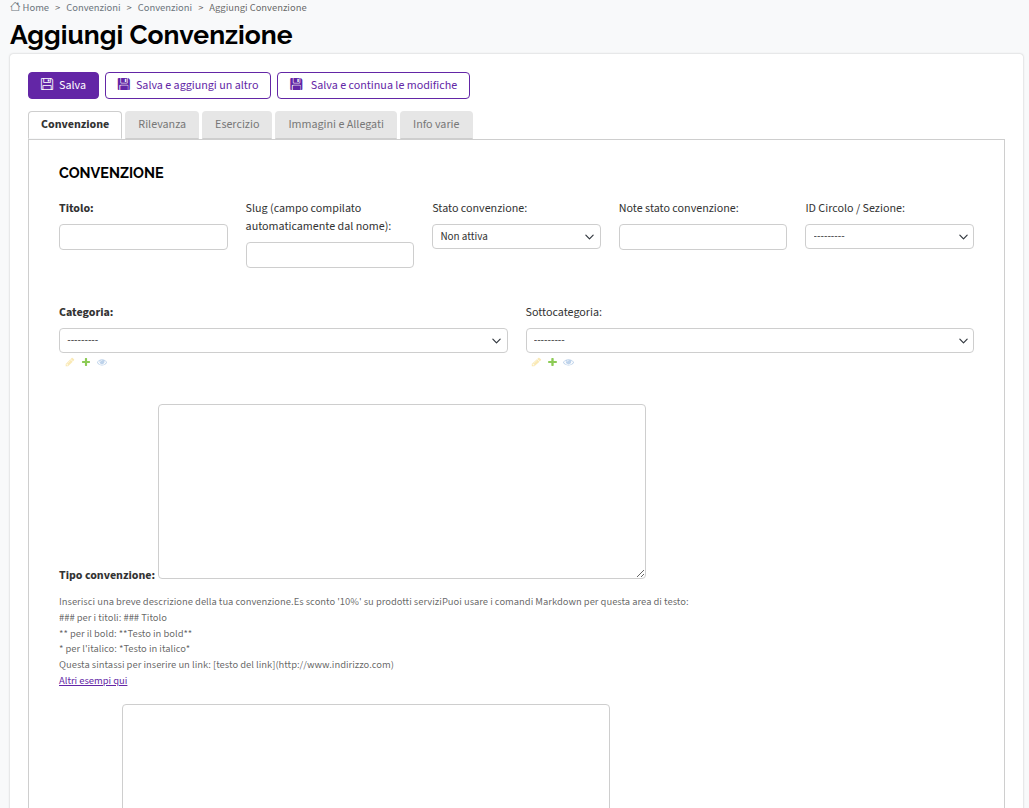Click inside the Tipo convenzione text area
The height and width of the screenshot is (808, 1029).
tap(402, 492)
